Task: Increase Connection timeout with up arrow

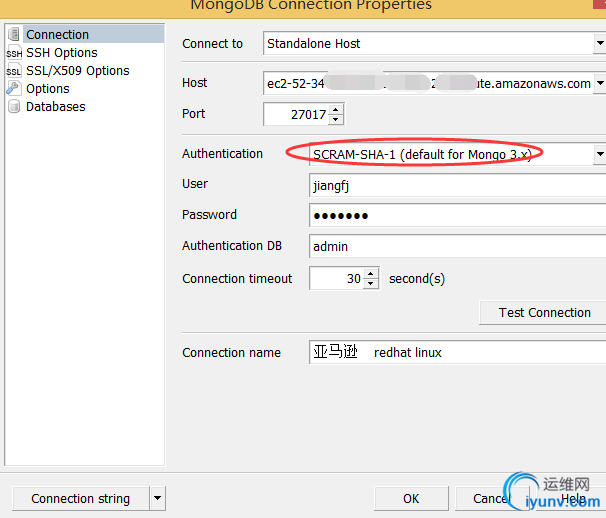Action: point(371,274)
